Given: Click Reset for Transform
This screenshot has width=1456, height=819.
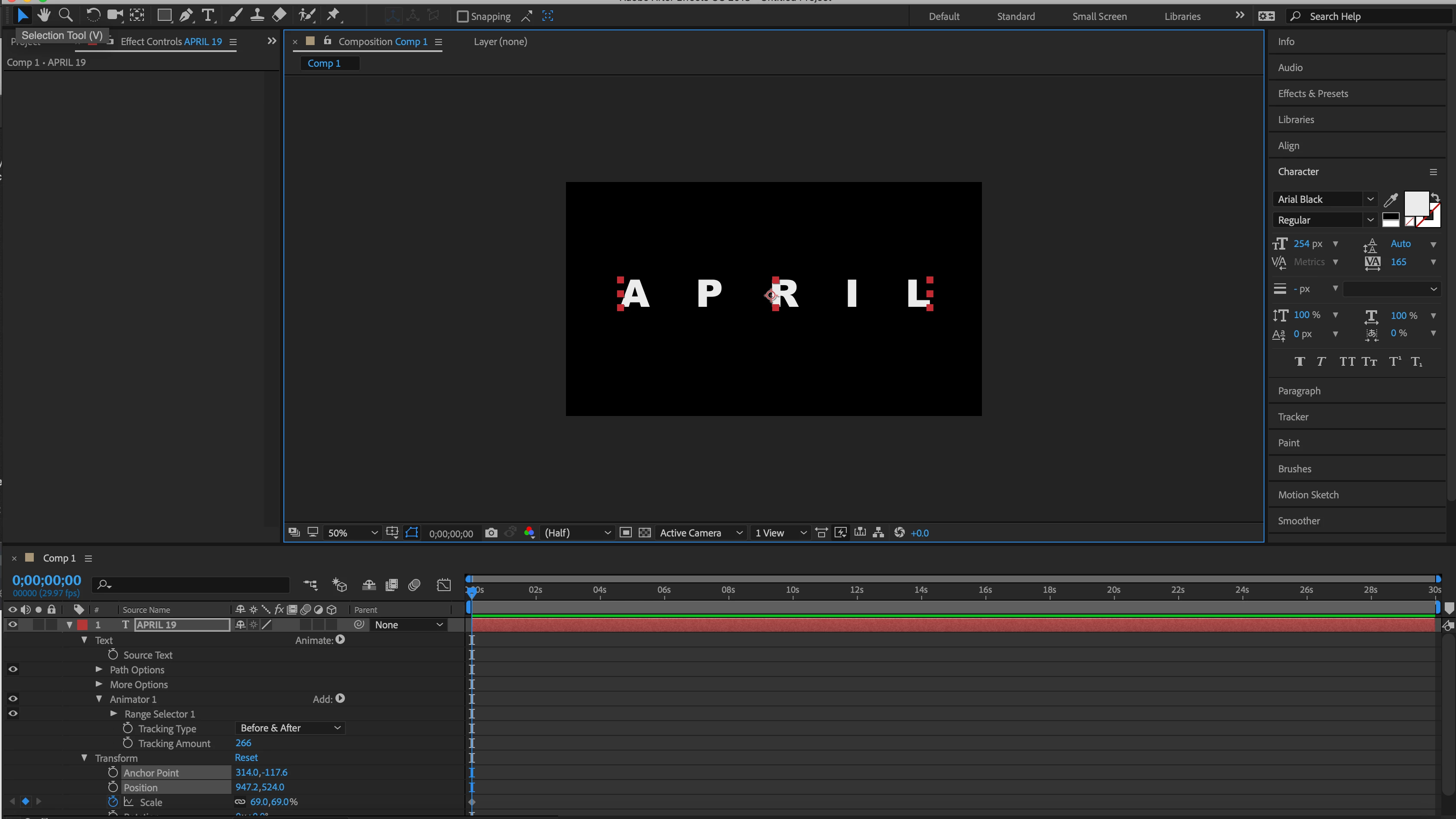Looking at the screenshot, I should point(246,757).
